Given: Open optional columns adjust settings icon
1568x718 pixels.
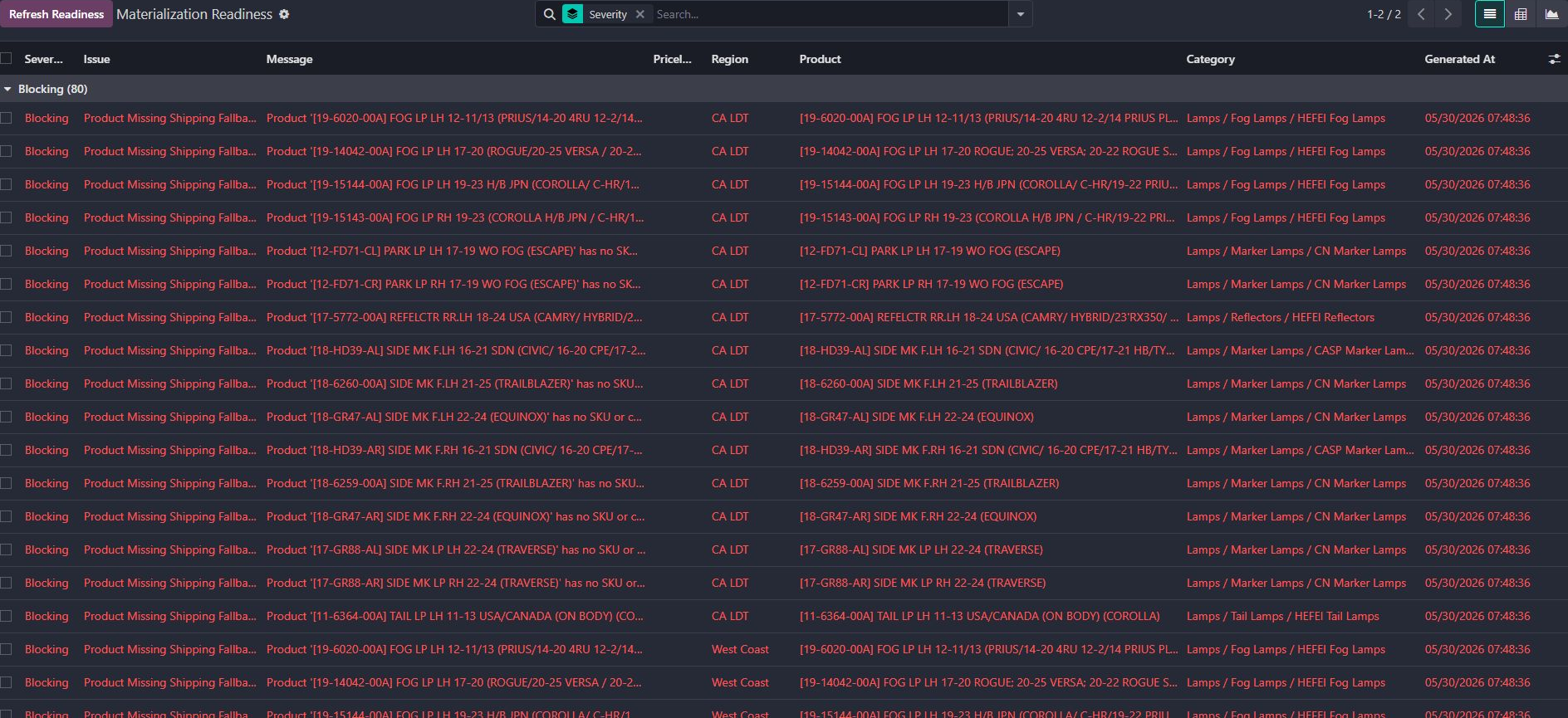Looking at the screenshot, I should tap(1554, 59).
